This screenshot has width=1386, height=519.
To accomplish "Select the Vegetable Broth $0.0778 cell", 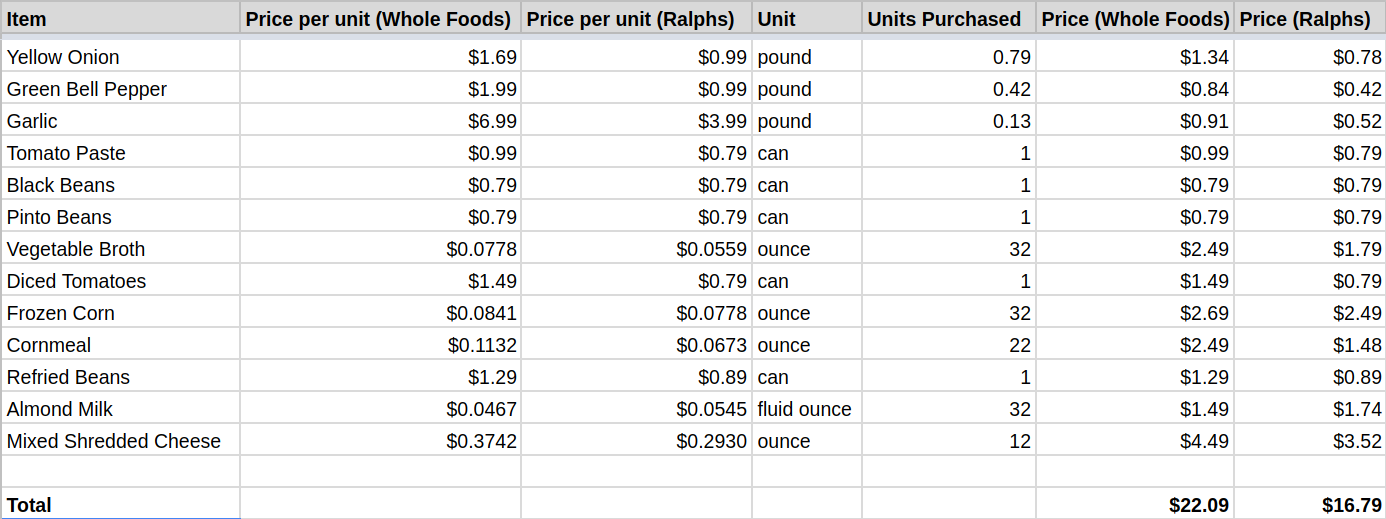I will pos(380,249).
